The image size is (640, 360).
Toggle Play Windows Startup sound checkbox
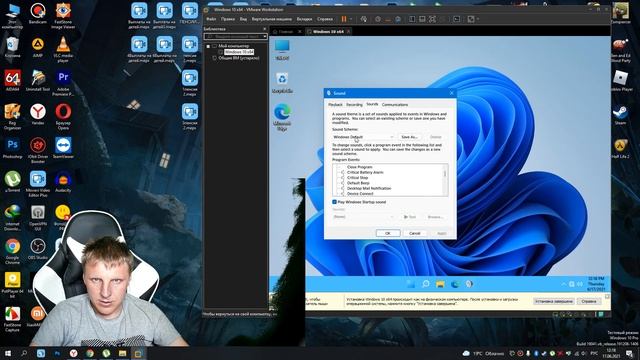pyautogui.click(x=334, y=202)
